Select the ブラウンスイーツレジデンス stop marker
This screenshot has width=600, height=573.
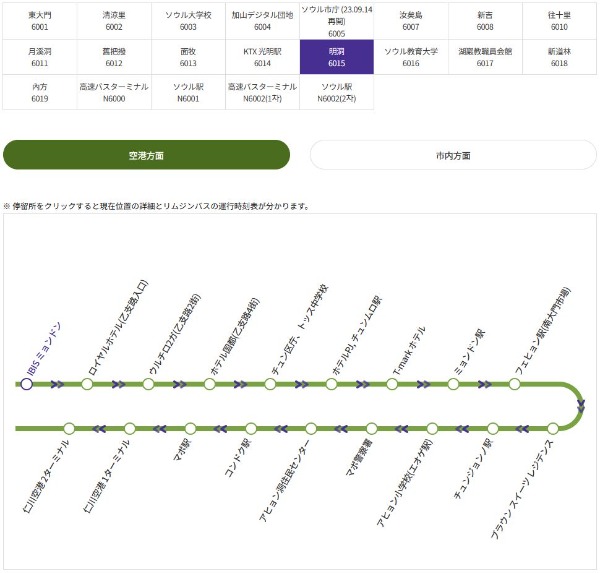(553, 428)
